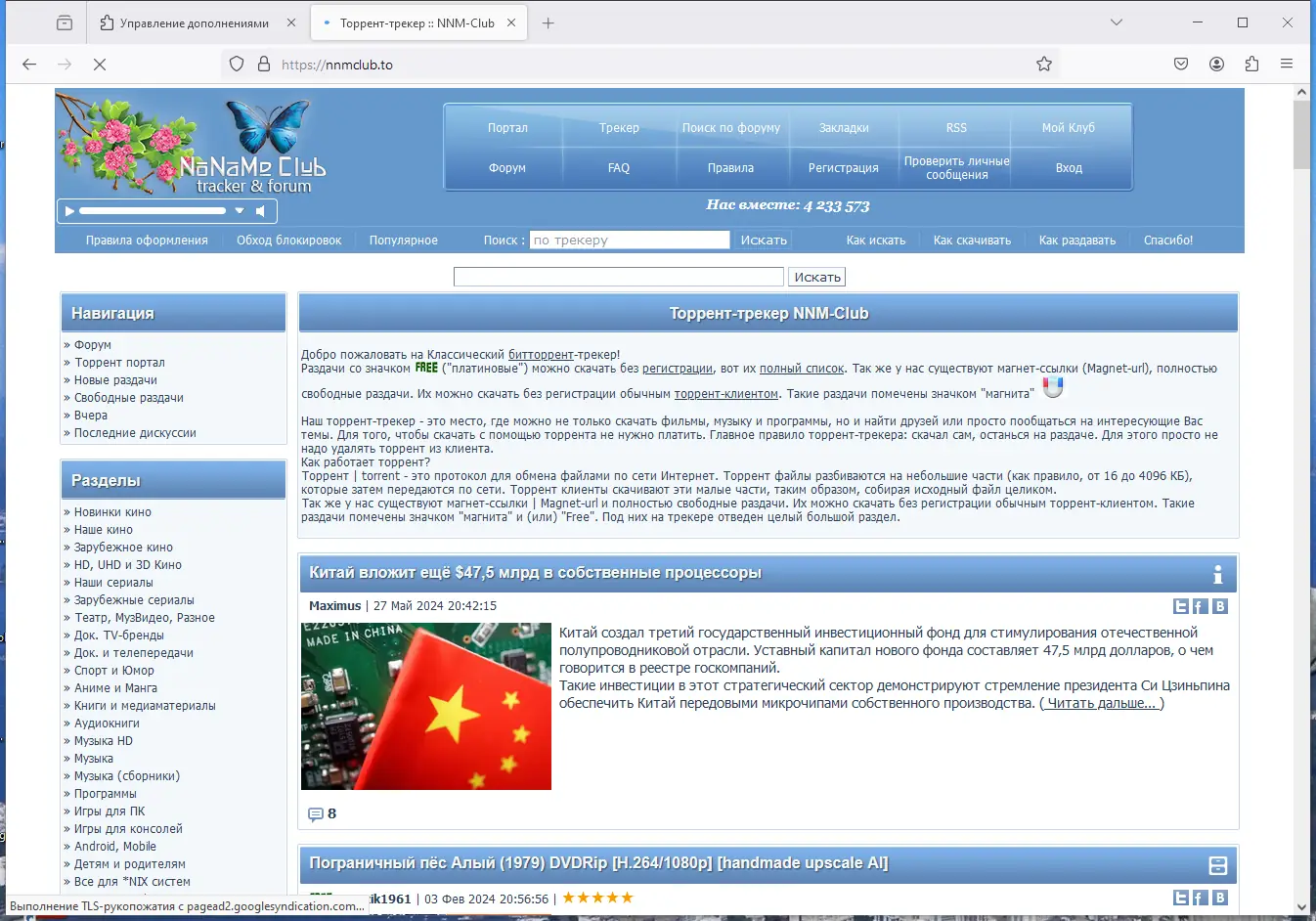This screenshot has height=921, width=1316.
Task: Share the Пограничный пёс Алый post on Twitter
Action: click(1181, 898)
